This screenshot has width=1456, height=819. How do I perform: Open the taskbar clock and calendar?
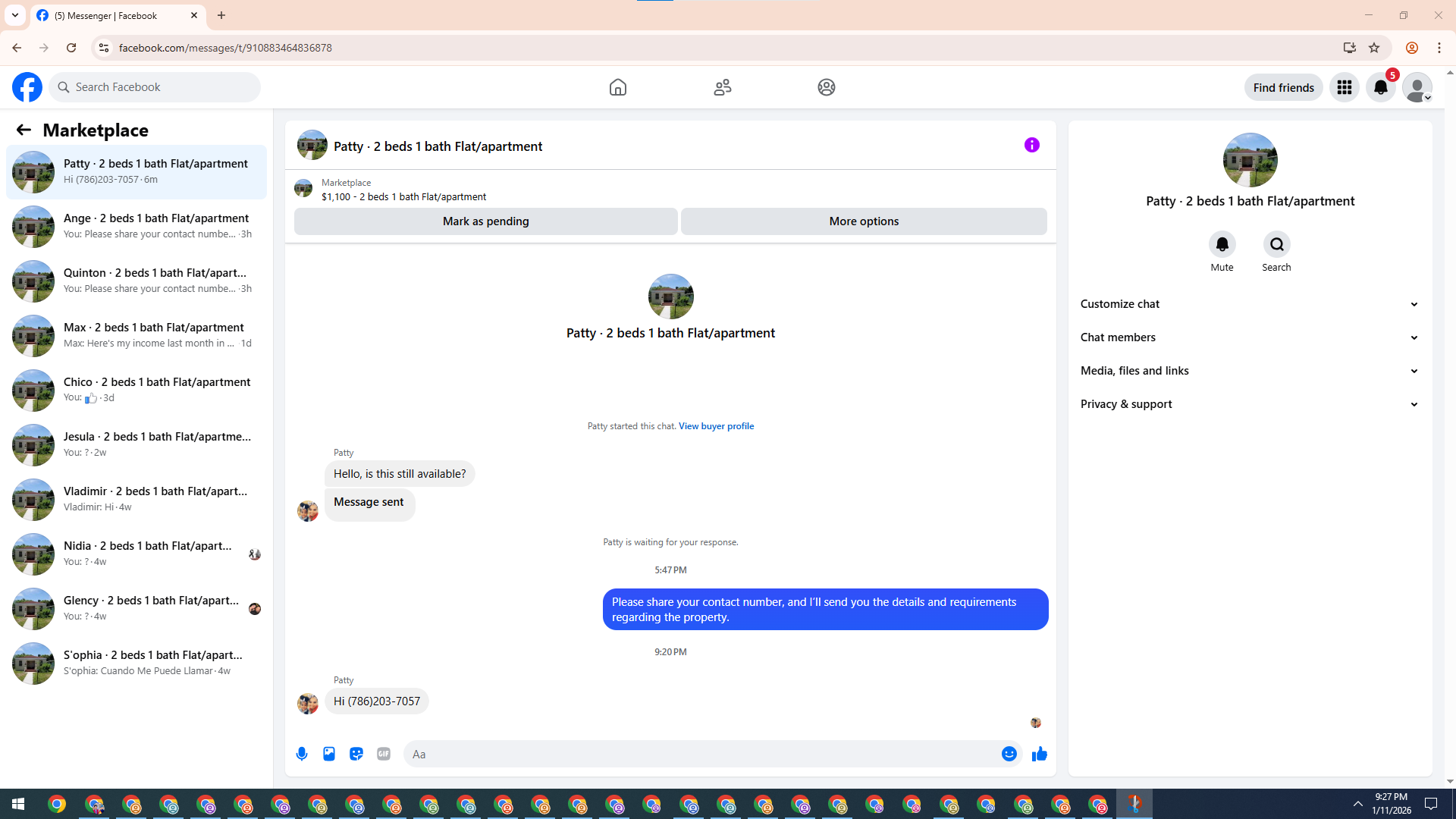click(1392, 804)
